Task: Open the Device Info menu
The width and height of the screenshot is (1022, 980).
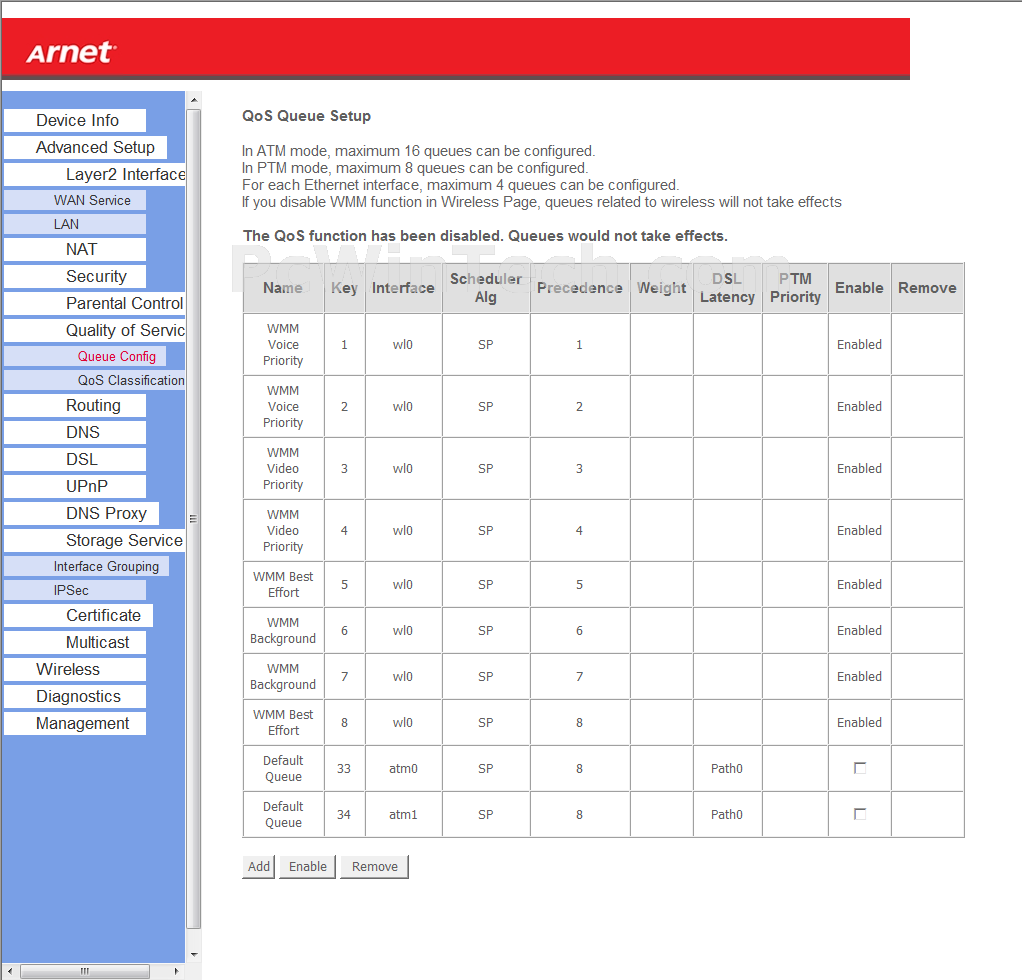Action: pyautogui.click(x=77, y=121)
